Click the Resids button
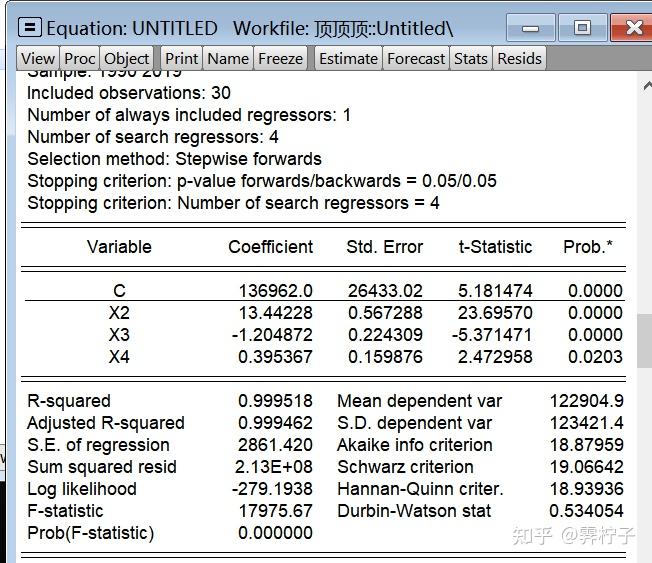The height and width of the screenshot is (563, 652). pos(519,58)
